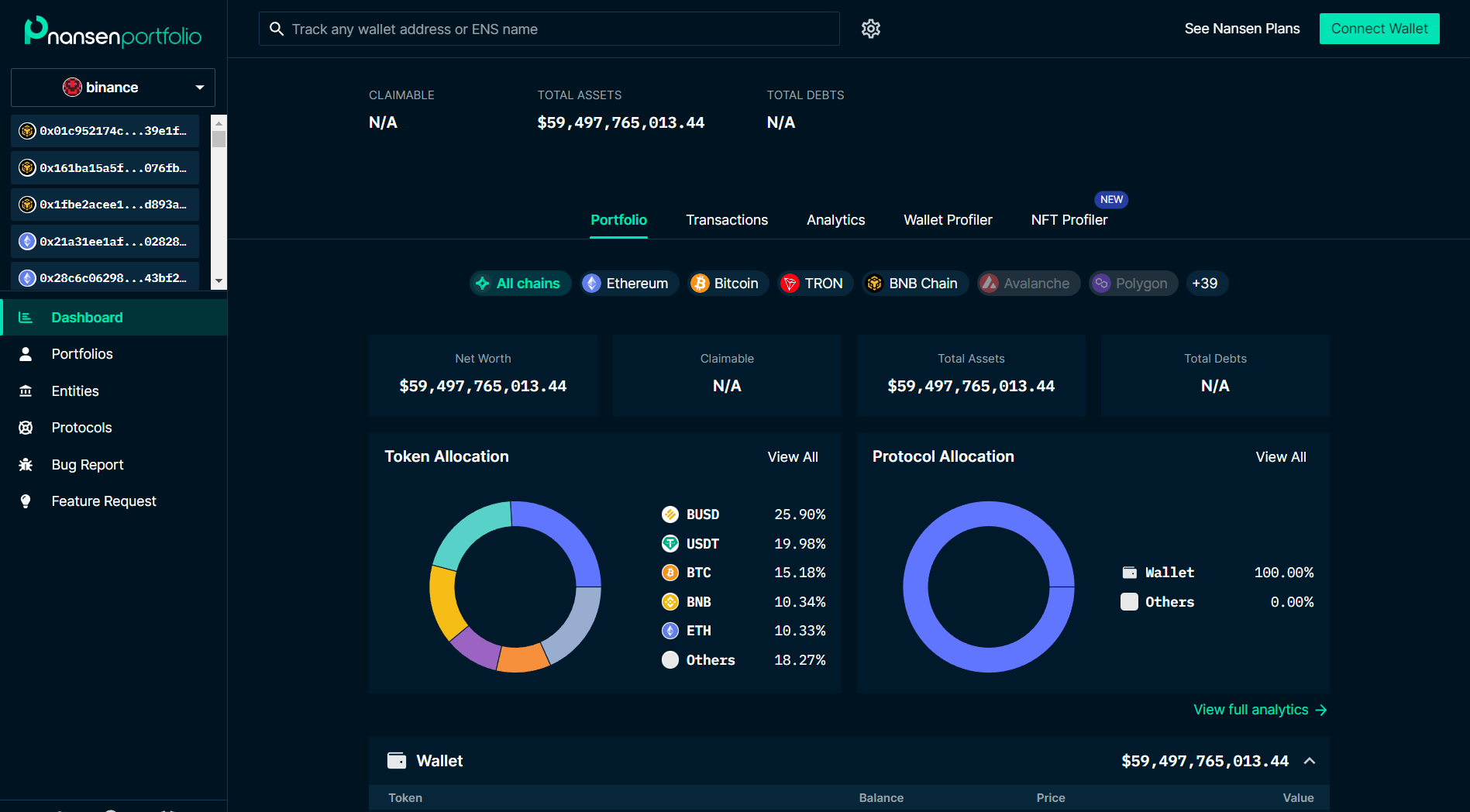Sort by the Balance column header
This screenshot has height=812, width=1470.
pos(881,798)
